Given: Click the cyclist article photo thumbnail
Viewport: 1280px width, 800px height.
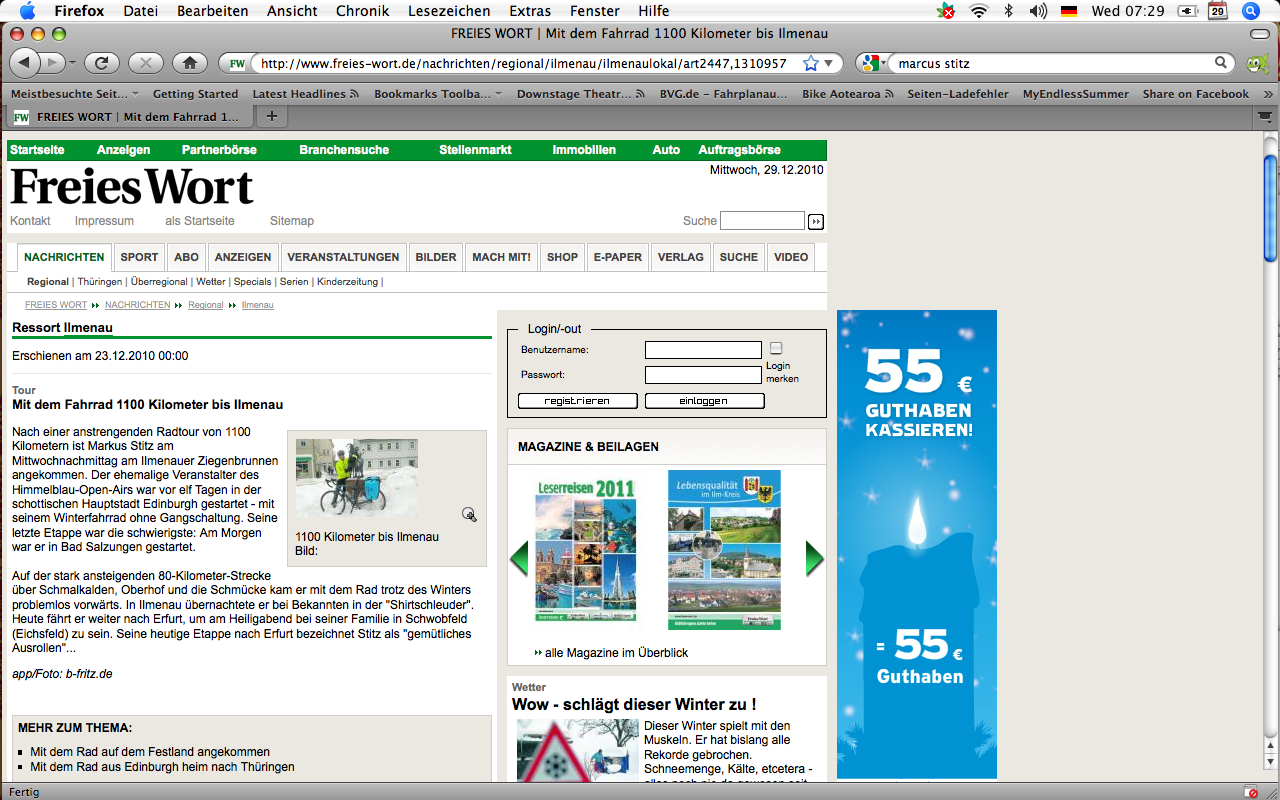Looking at the screenshot, I should pyautogui.click(x=357, y=478).
